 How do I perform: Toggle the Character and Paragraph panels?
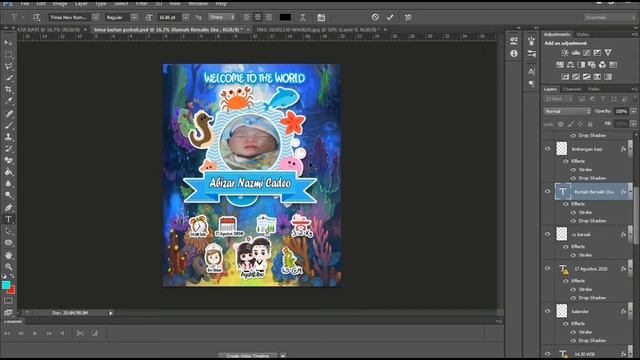tap(321, 17)
